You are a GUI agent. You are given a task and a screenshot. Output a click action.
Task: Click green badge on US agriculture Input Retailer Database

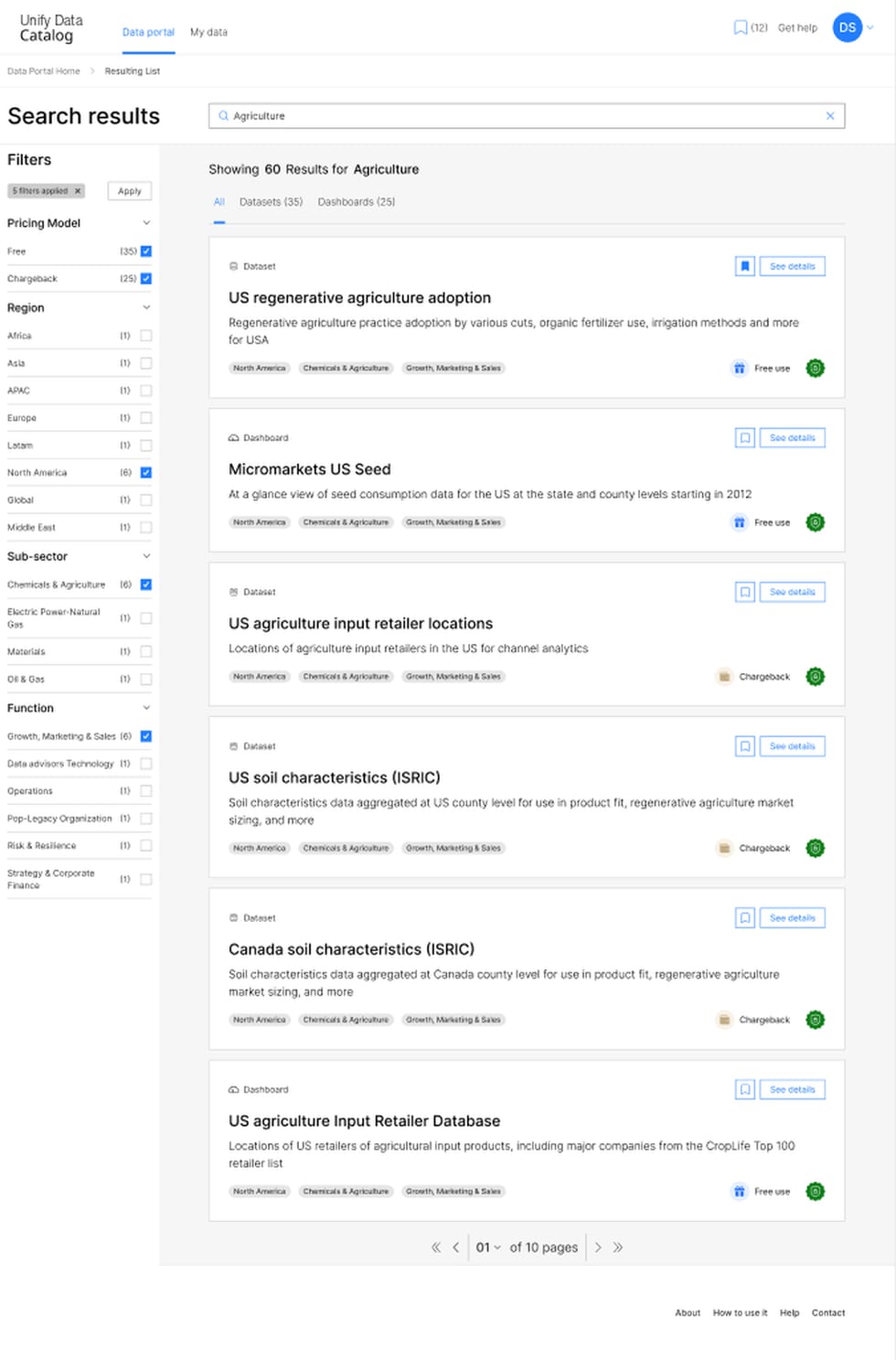816,1192
